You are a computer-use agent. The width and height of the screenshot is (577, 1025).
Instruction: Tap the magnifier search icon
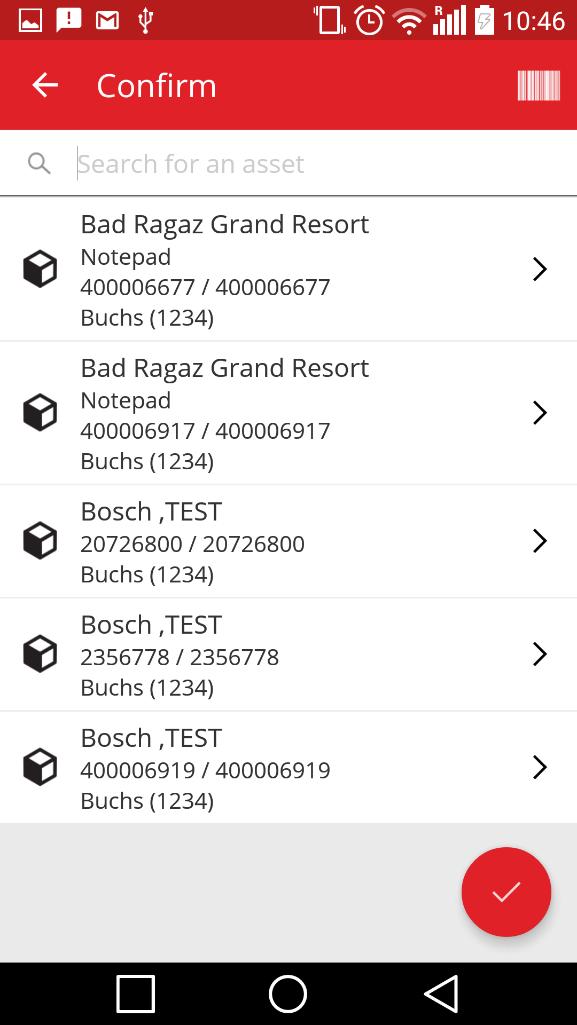39,163
